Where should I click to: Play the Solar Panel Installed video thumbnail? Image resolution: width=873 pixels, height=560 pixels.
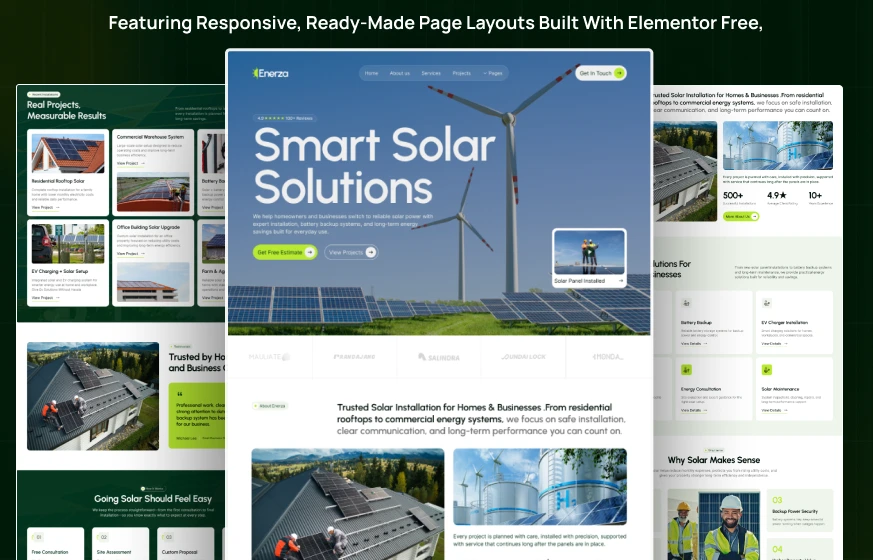(589, 252)
